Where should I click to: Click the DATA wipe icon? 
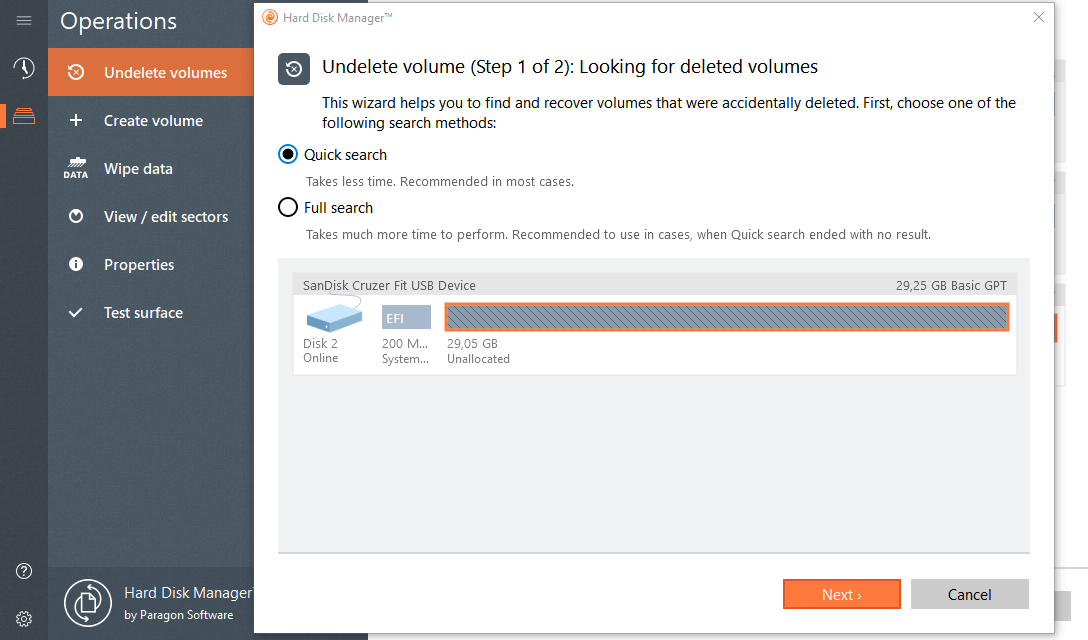coord(76,168)
